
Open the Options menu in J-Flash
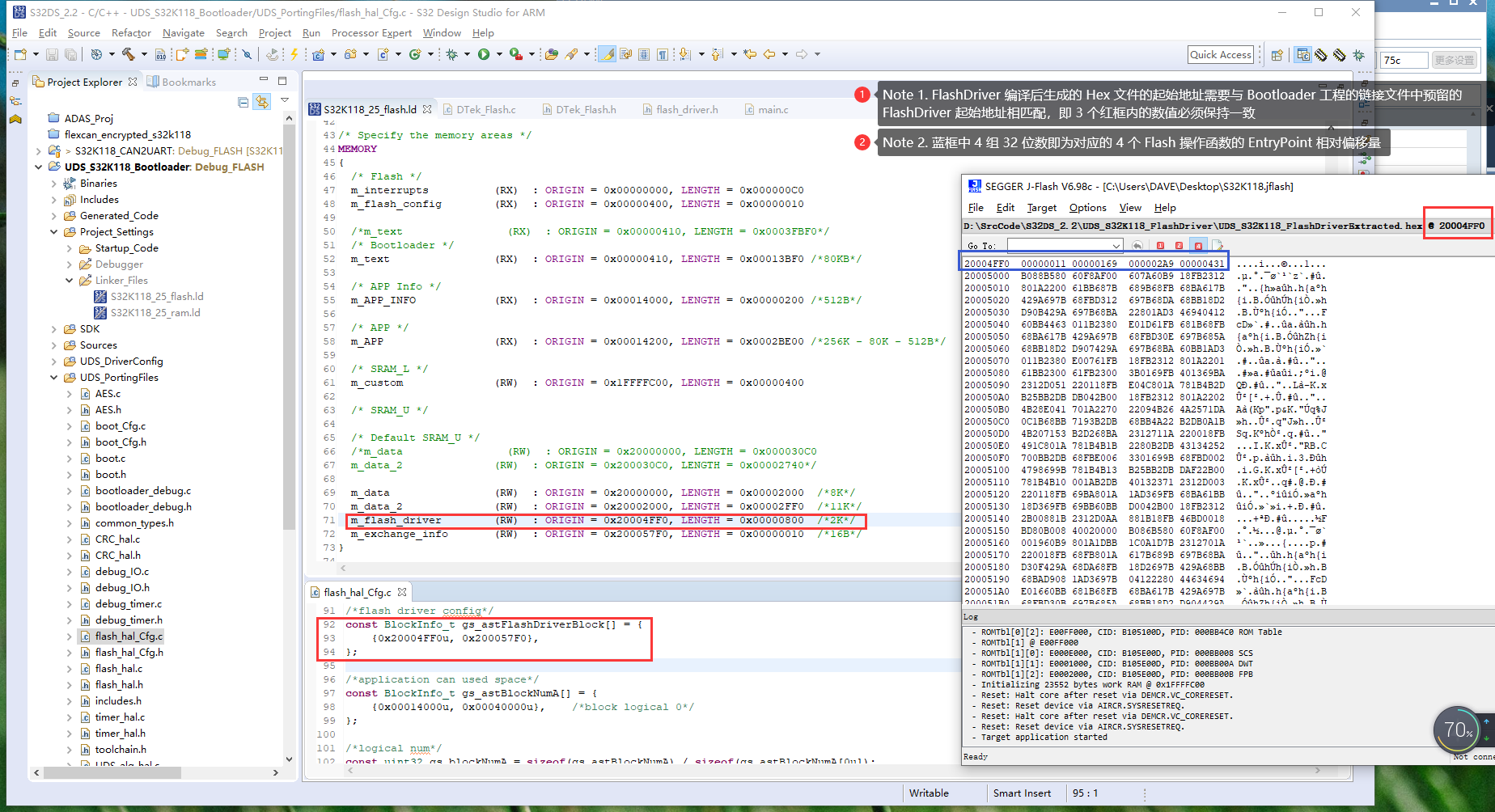point(1087,208)
